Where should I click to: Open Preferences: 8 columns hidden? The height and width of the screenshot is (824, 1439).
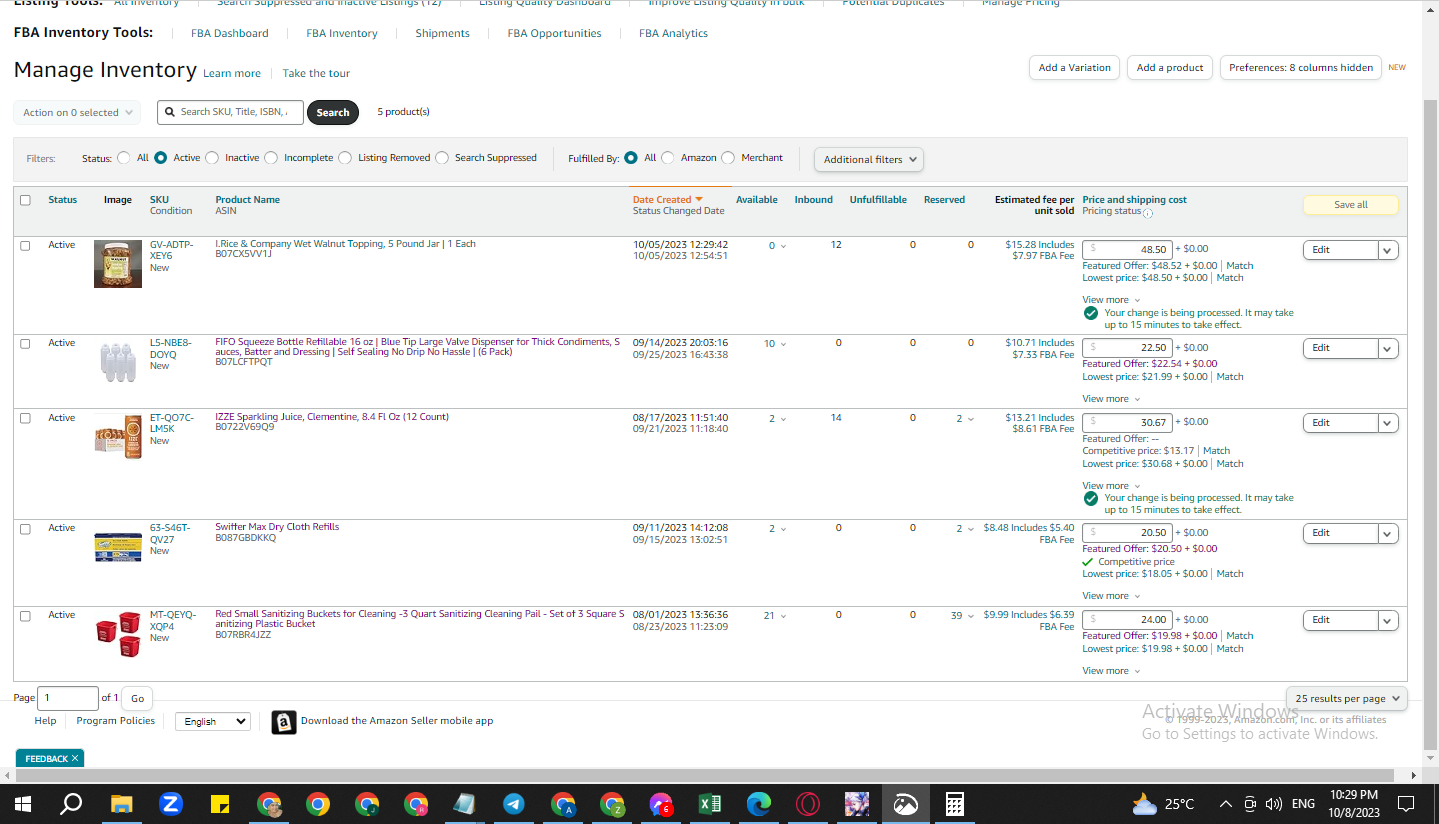tap(1301, 68)
